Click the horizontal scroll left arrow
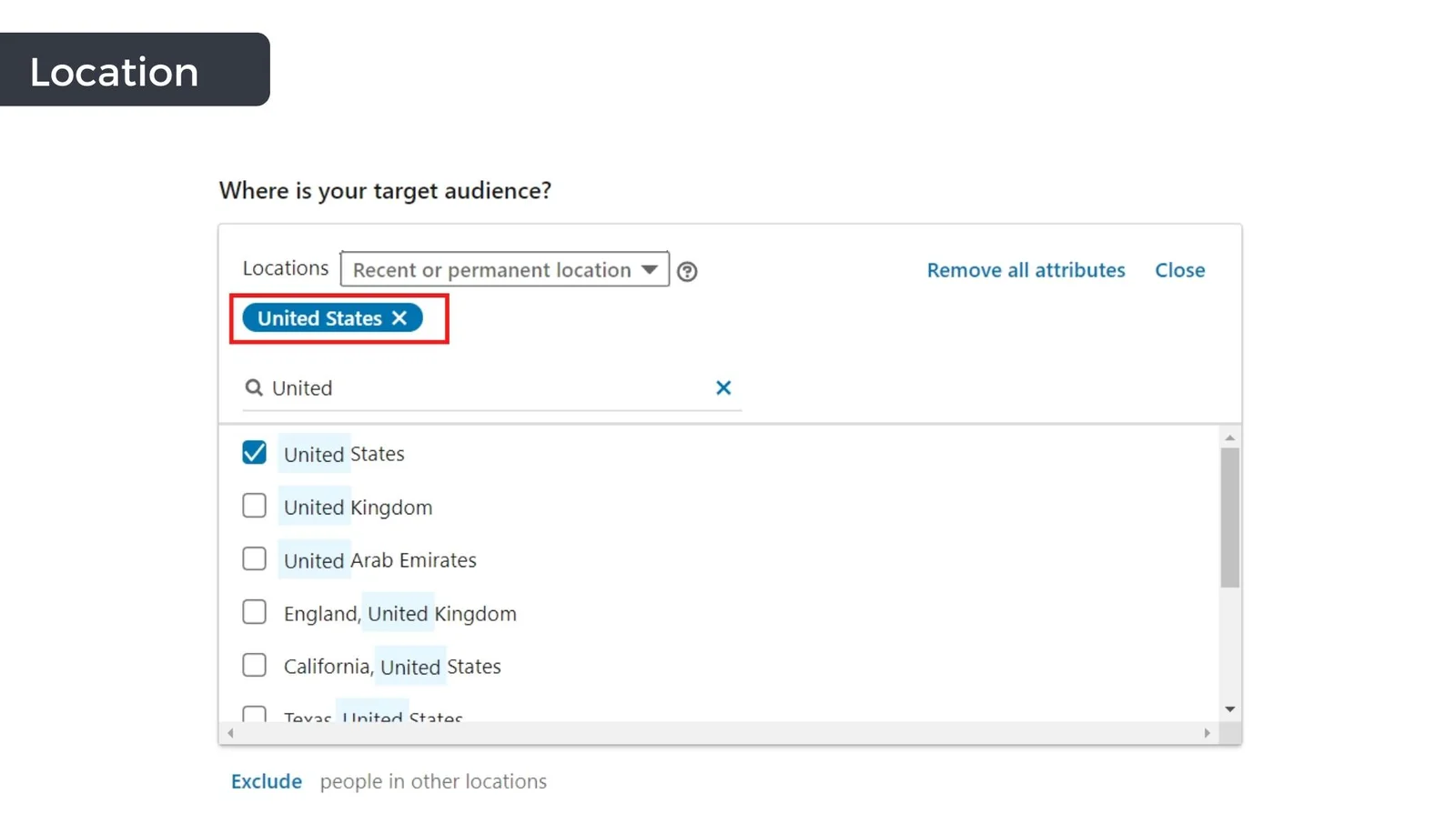 click(231, 733)
